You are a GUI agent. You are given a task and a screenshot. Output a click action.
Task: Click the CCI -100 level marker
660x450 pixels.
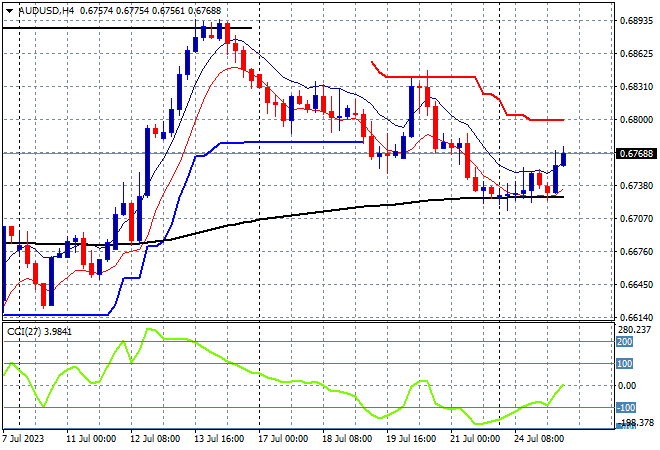(x=625, y=407)
